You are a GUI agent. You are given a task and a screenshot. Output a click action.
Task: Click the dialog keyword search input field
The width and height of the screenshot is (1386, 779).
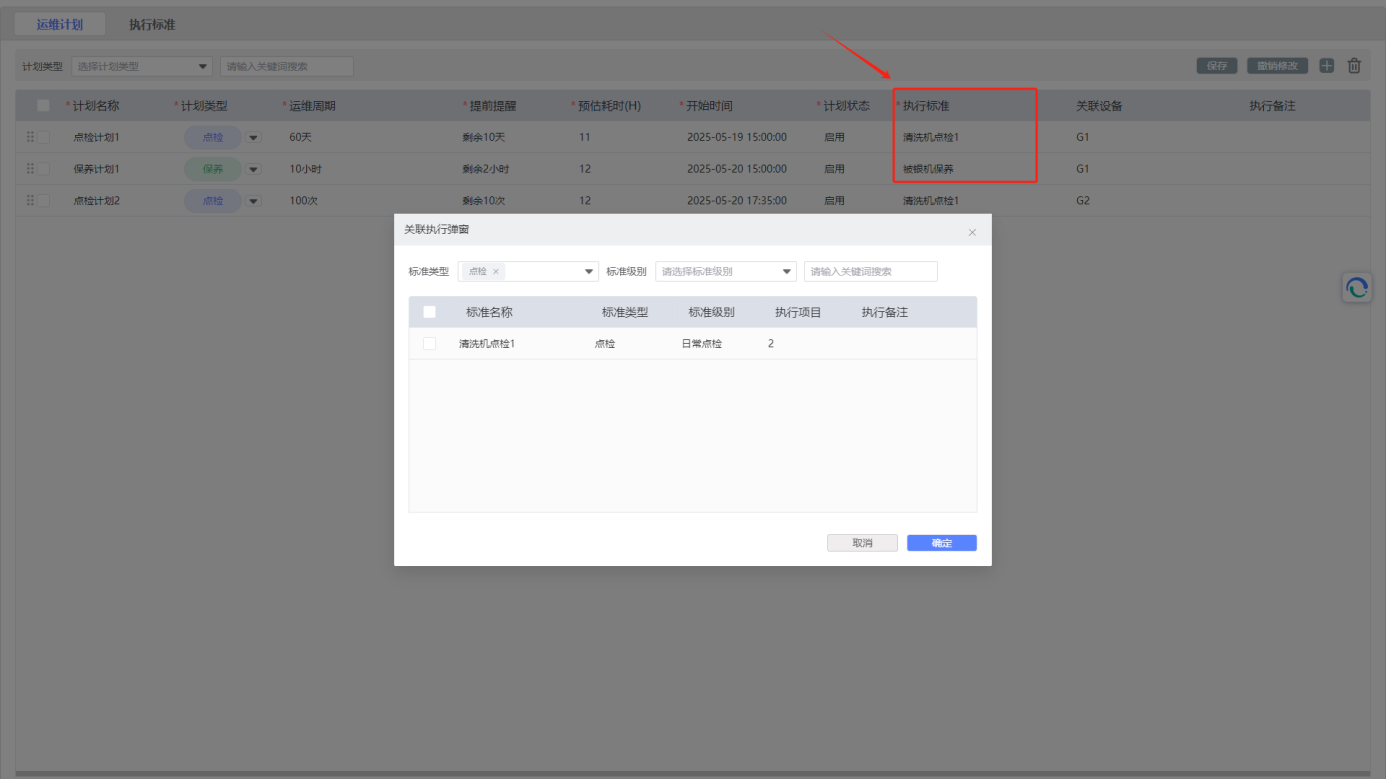(870, 272)
